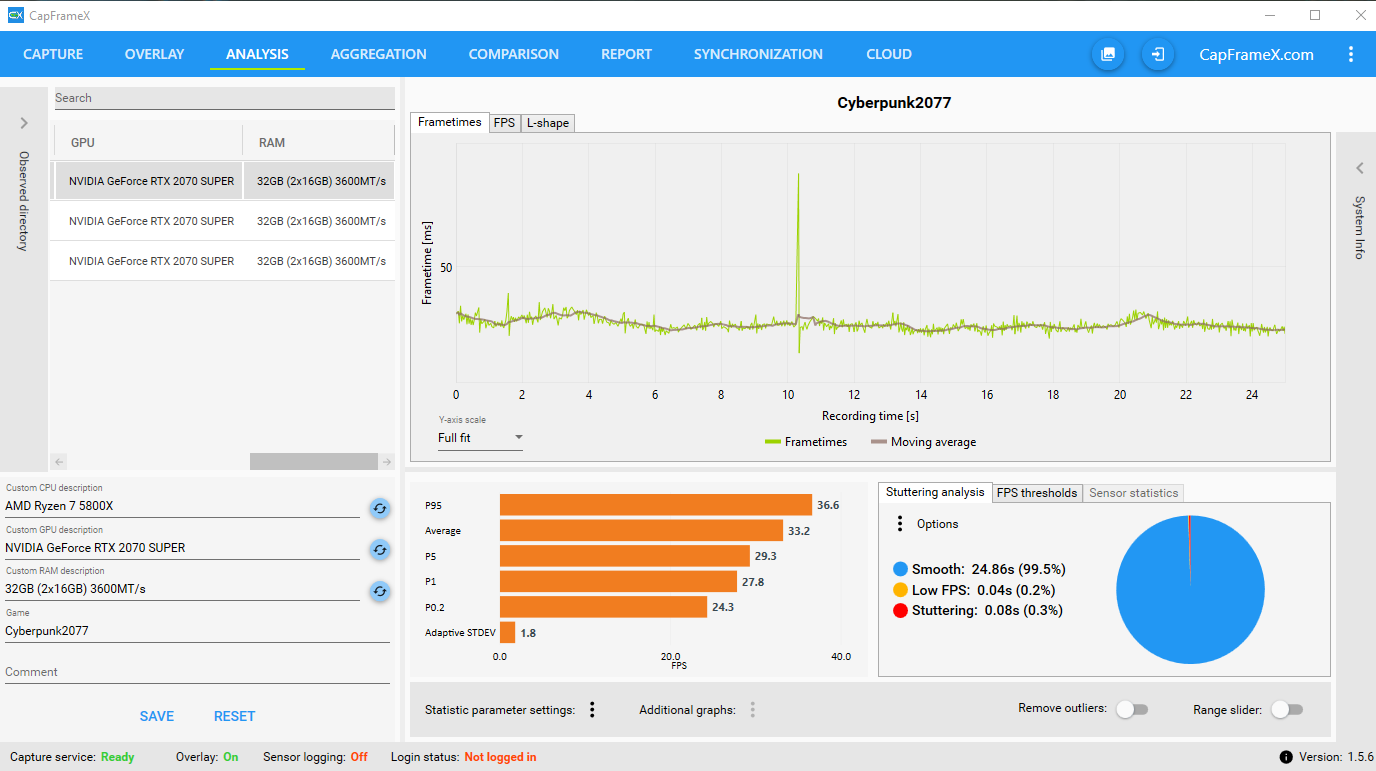
Task: Click the SAVE button
Action: coord(156,716)
